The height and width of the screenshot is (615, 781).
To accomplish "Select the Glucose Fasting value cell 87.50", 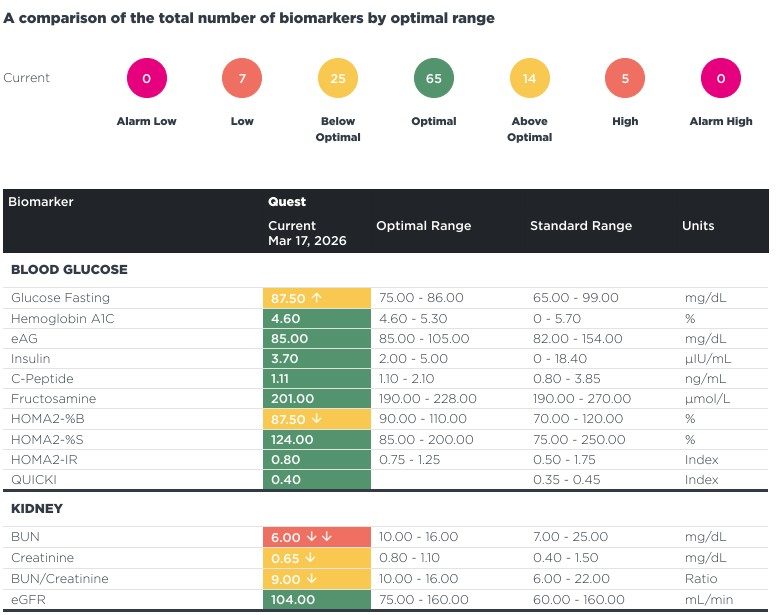I will coord(317,298).
